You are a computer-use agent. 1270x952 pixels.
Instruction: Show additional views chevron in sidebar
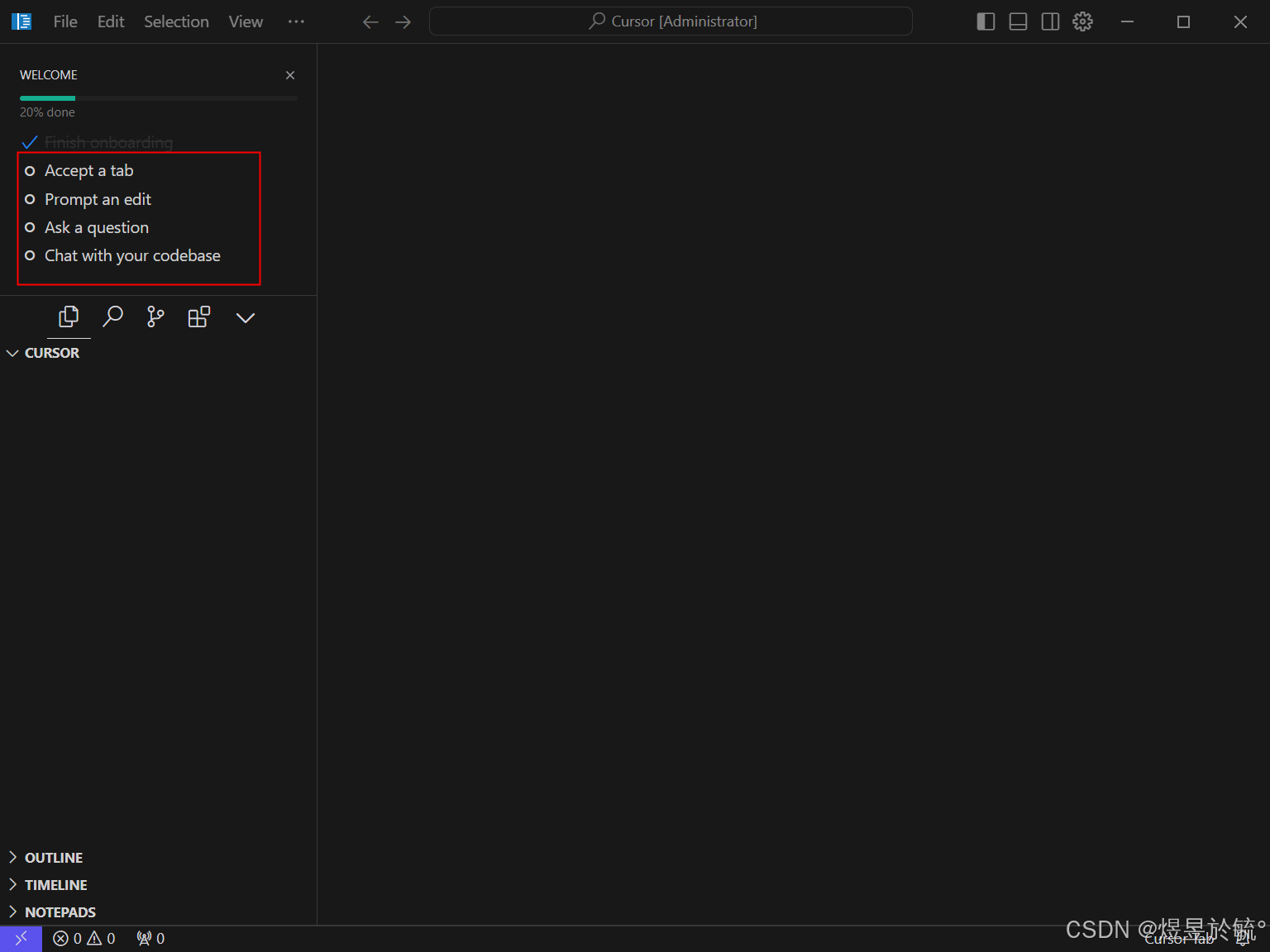[x=246, y=317]
